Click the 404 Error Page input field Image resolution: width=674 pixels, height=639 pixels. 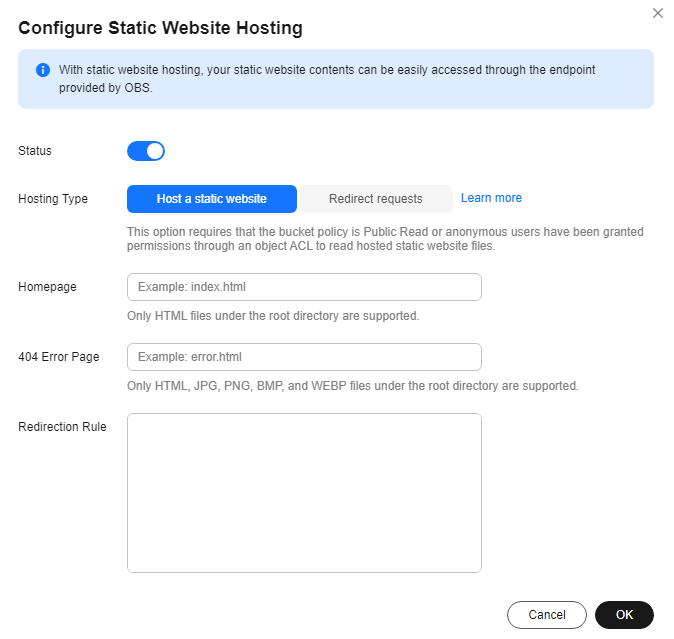click(304, 357)
